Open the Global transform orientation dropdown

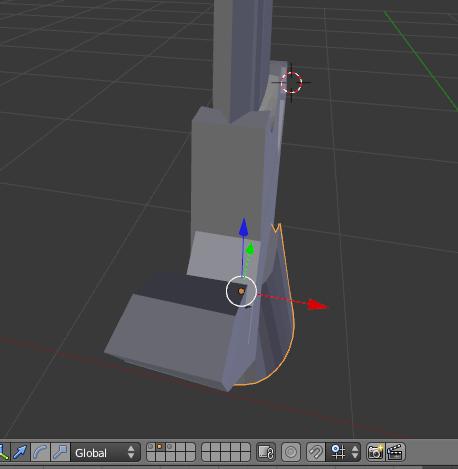point(105,453)
